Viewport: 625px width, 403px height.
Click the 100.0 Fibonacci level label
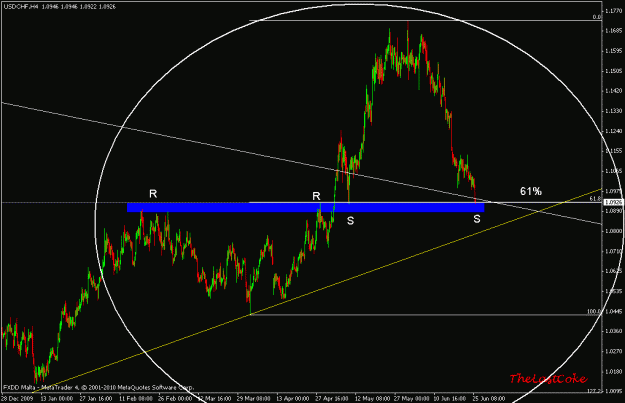[594, 311]
